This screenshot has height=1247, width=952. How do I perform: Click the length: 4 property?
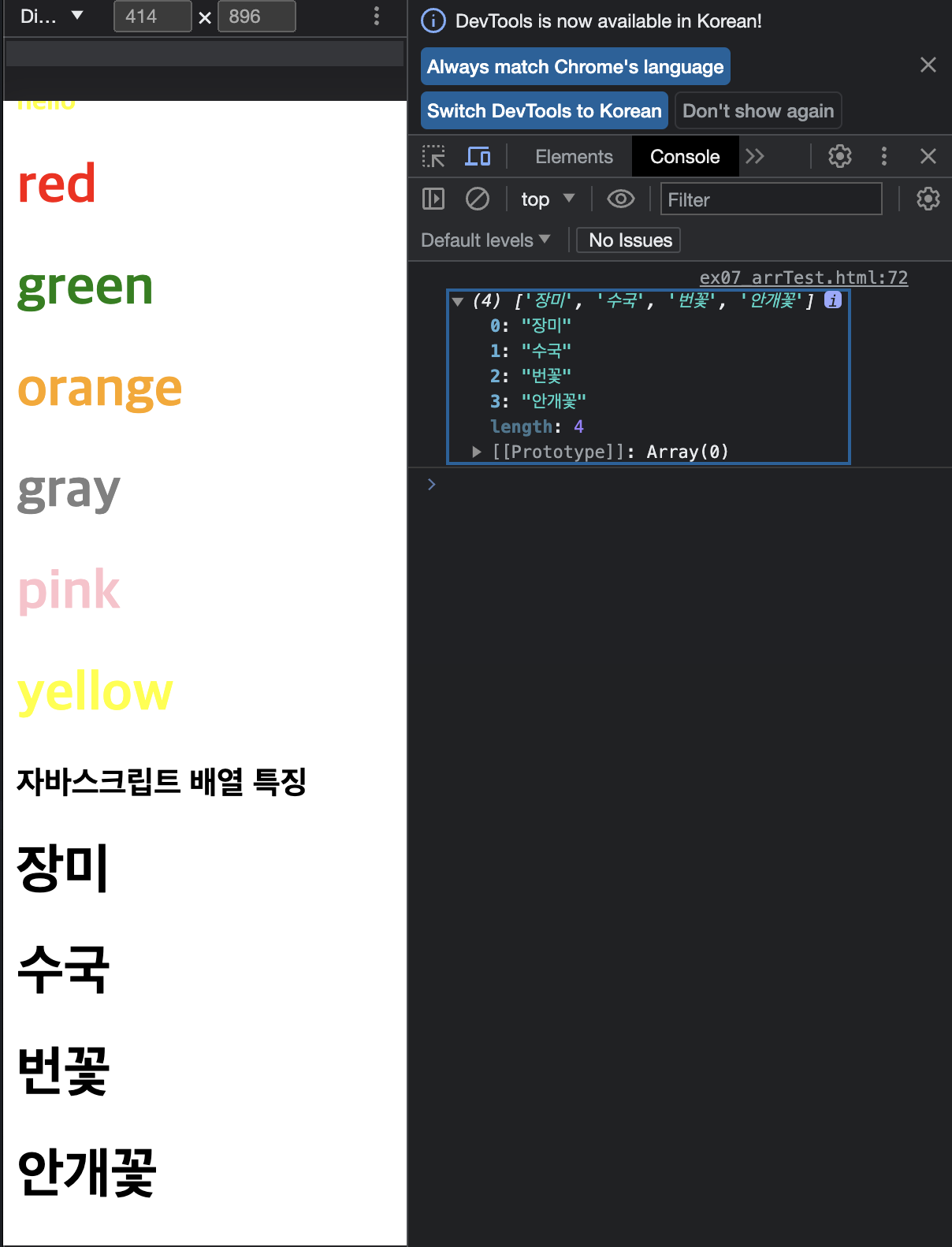point(537,426)
